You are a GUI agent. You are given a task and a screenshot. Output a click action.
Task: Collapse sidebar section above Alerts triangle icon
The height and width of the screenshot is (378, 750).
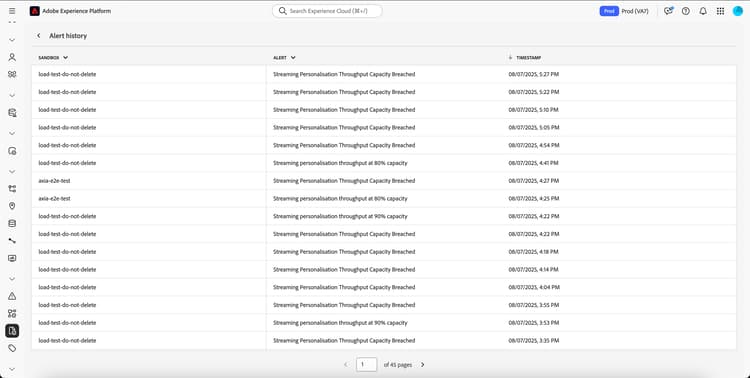(12, 278)
